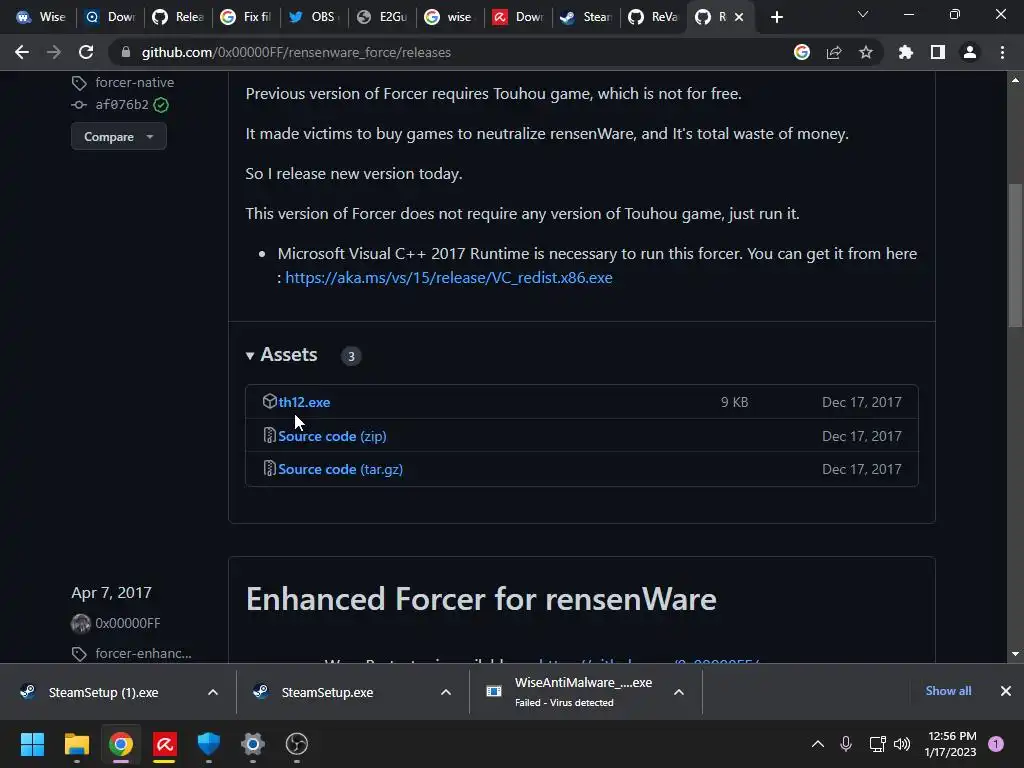Open 0x00000FF user profile link
The image size is (1024, 768).
point(128,623)
